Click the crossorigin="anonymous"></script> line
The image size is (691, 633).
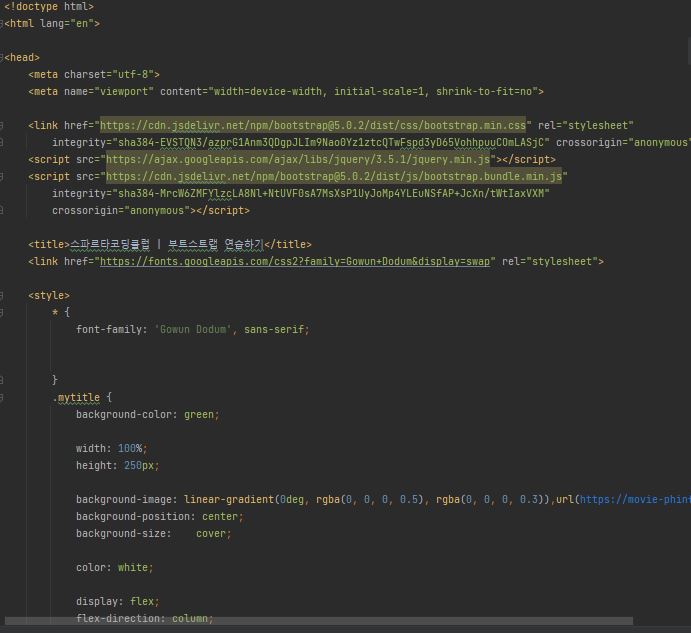(x=151, y=211)
